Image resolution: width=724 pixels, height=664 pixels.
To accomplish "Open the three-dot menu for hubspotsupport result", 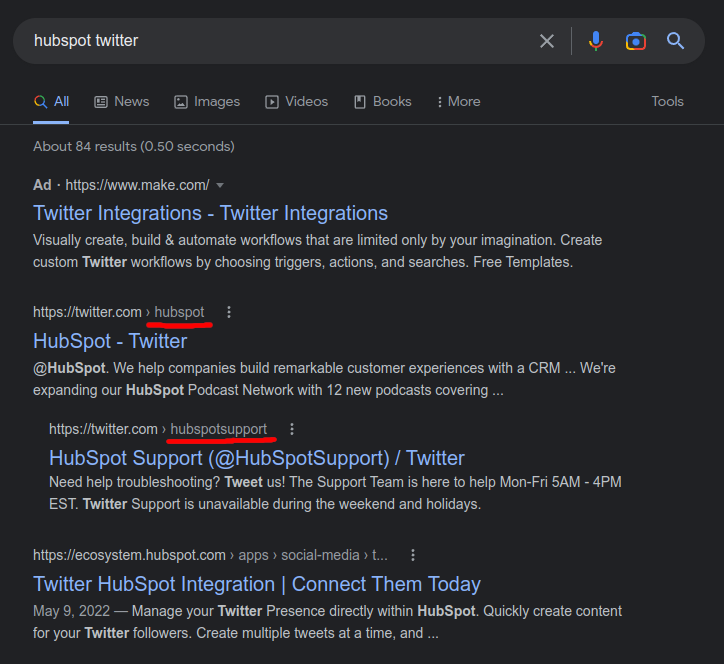I will coord(292,429).
